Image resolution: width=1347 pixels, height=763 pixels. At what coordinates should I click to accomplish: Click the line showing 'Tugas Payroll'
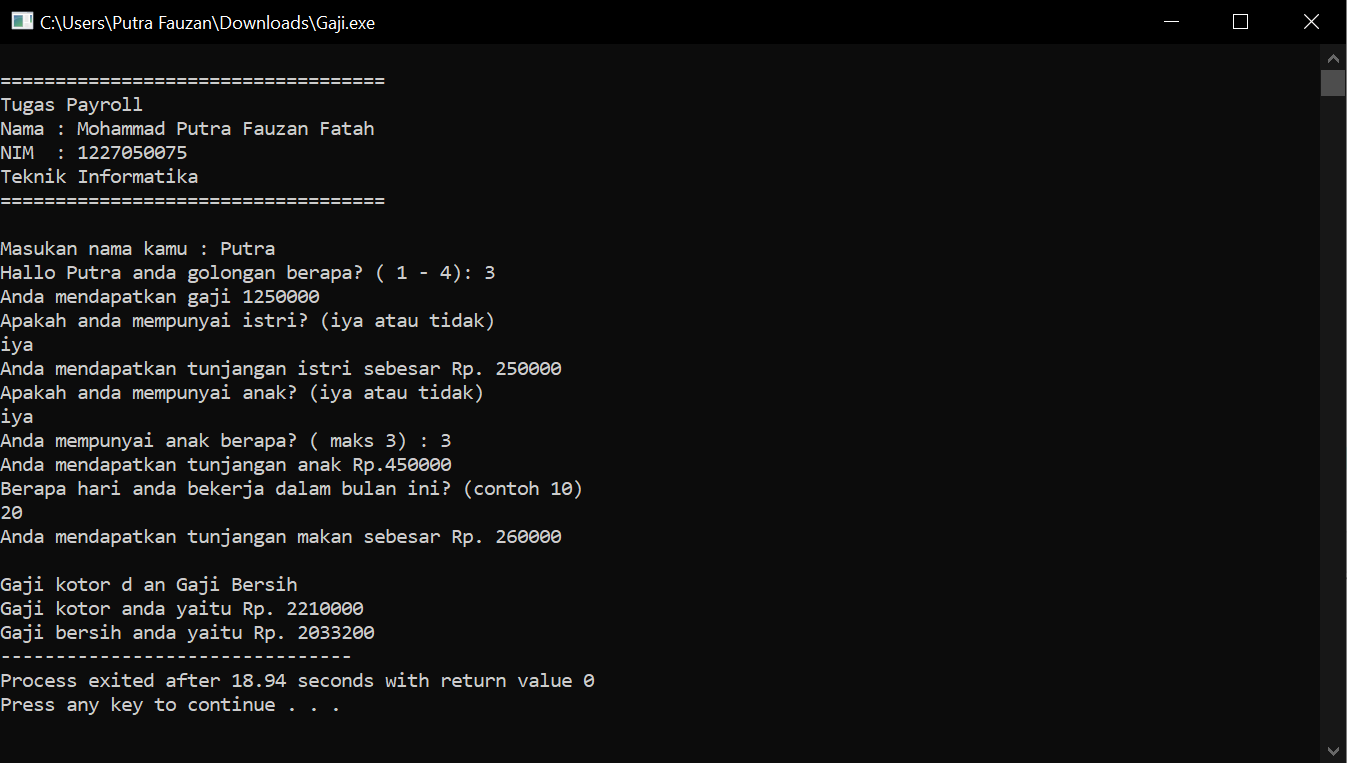tap(72, 104)
